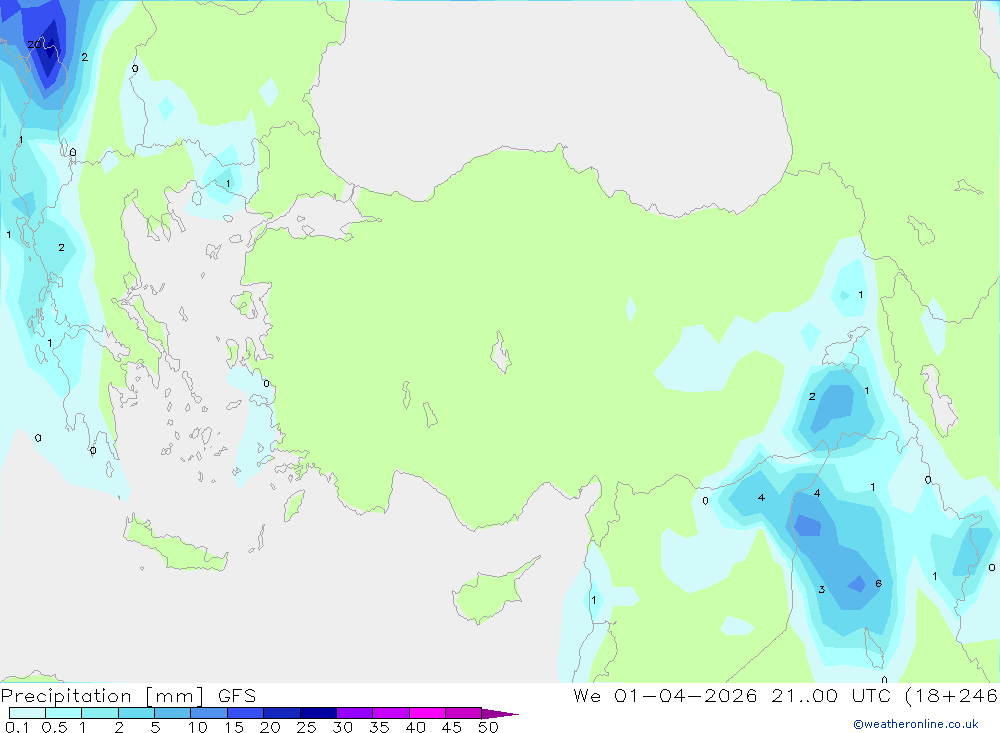Screen dimensions: 1000x733
Task: Click the "45" legend scale label
Action: 452,727
